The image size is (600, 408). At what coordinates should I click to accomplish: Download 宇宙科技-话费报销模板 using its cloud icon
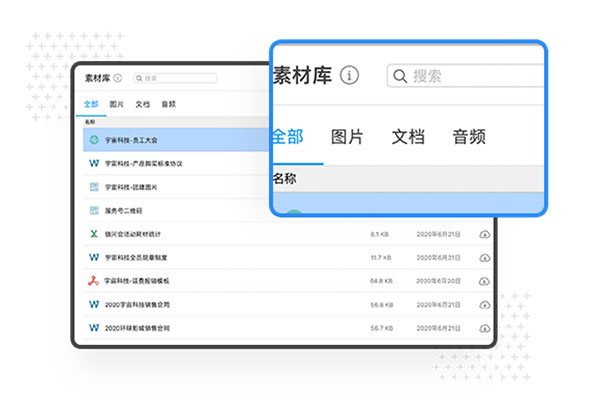click(x=484, y=281)
